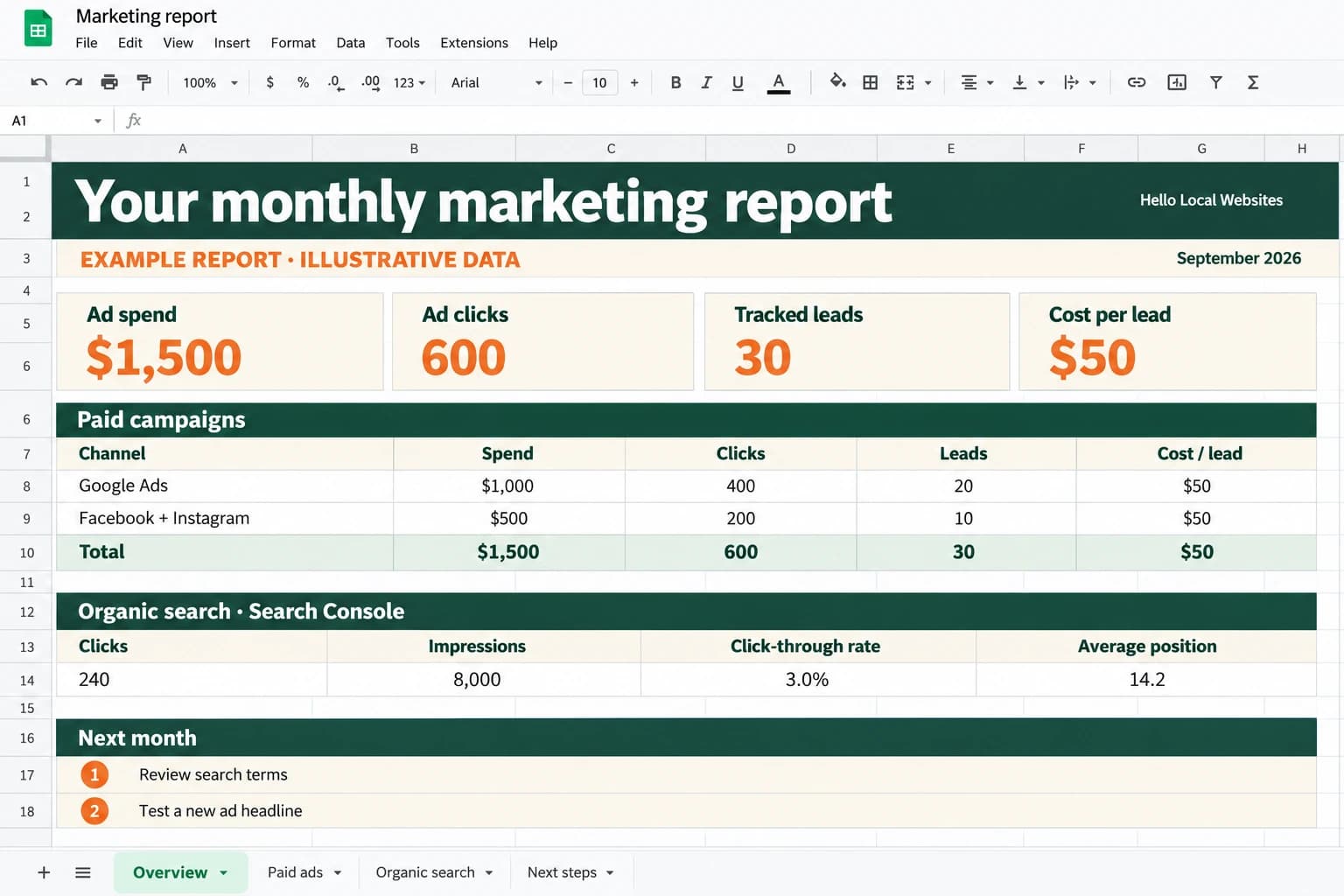Open the Data menu
Image resolution: width=1344 pixels, height=896 pixels.
[350, 43]
